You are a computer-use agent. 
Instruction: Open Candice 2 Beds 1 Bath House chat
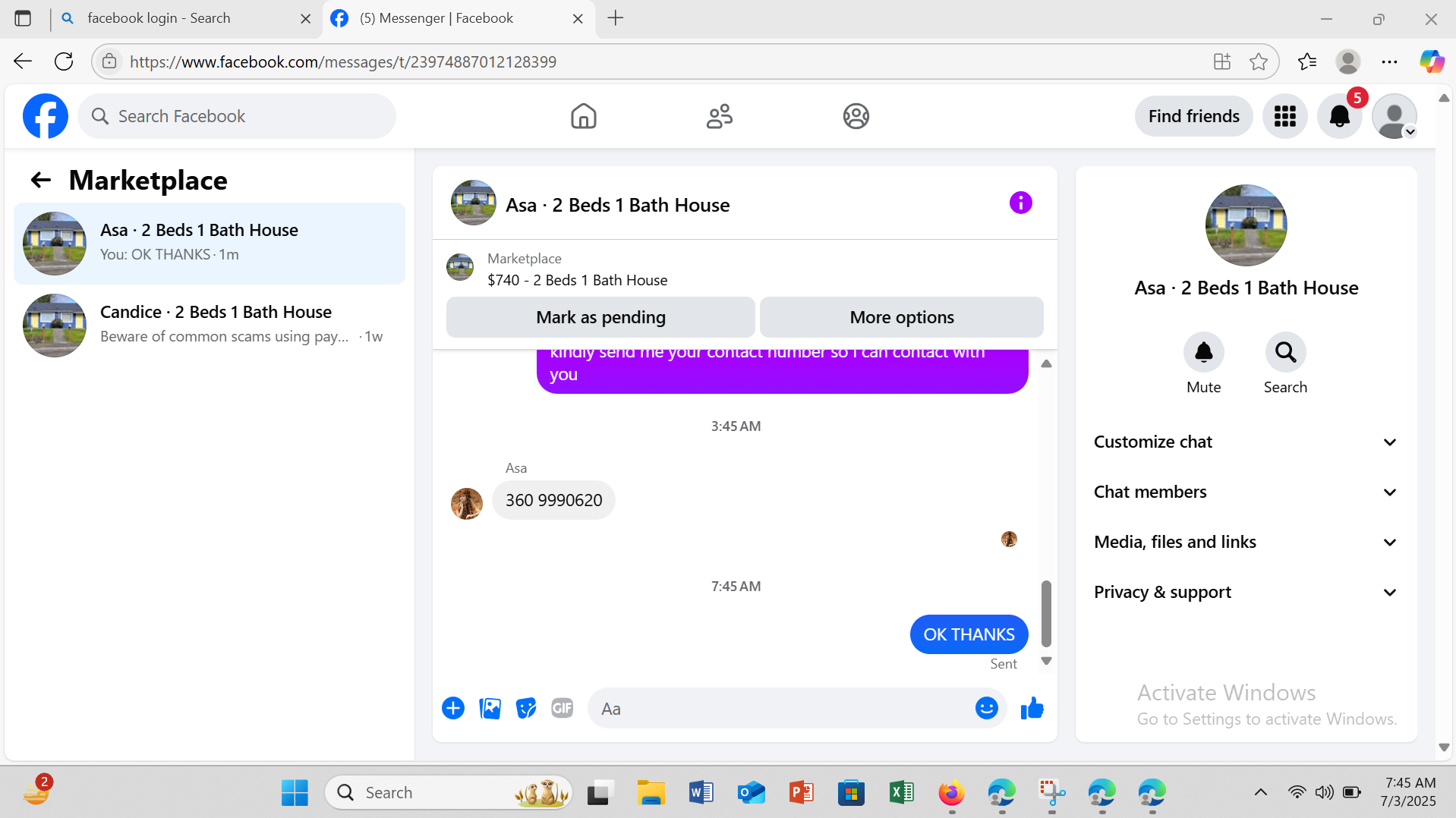pos(210,325)
